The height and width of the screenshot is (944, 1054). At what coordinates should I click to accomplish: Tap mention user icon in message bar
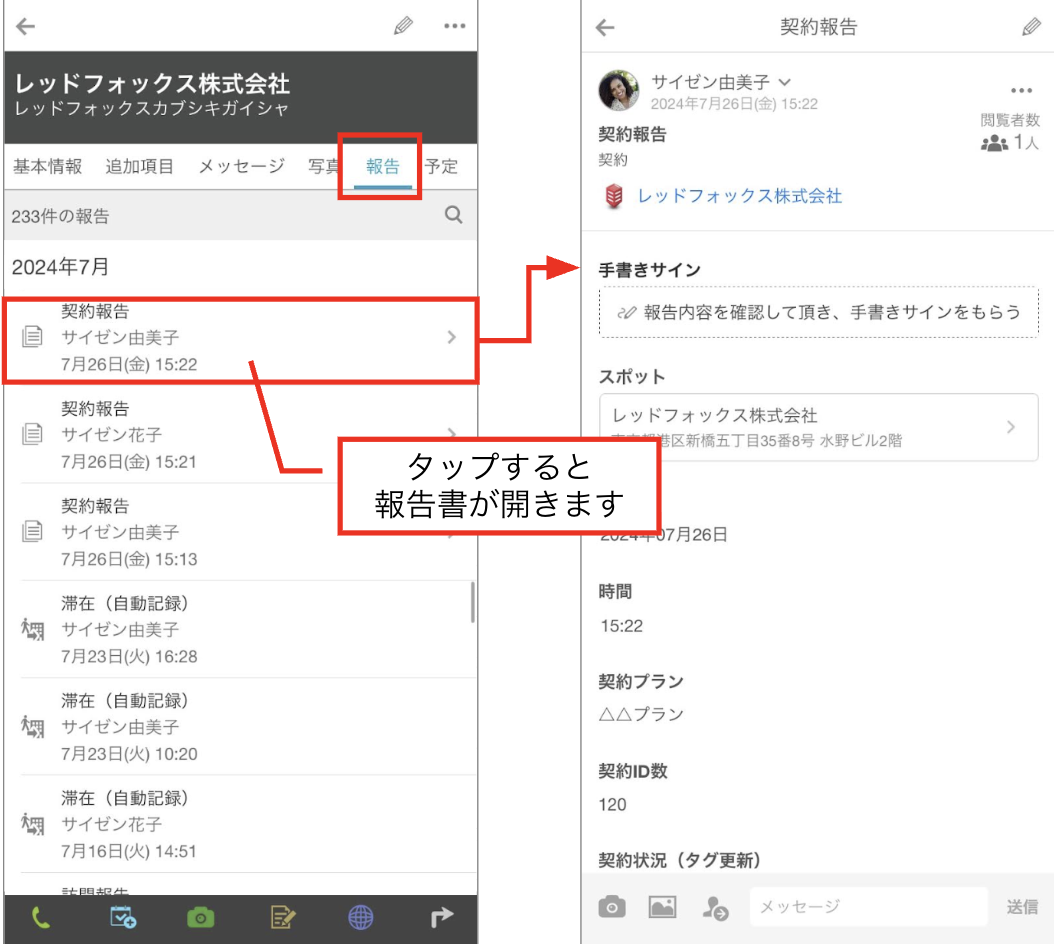(715, 908)
